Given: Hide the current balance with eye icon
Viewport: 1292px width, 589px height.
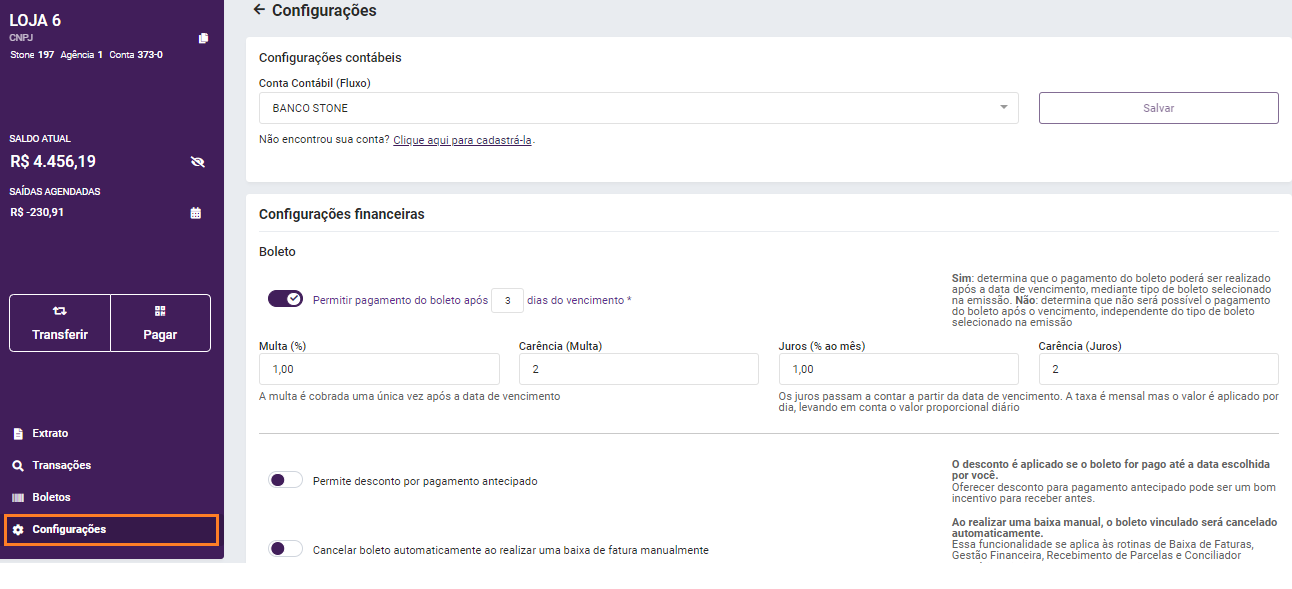Looking at the screenshot, I should coord(197,162).
